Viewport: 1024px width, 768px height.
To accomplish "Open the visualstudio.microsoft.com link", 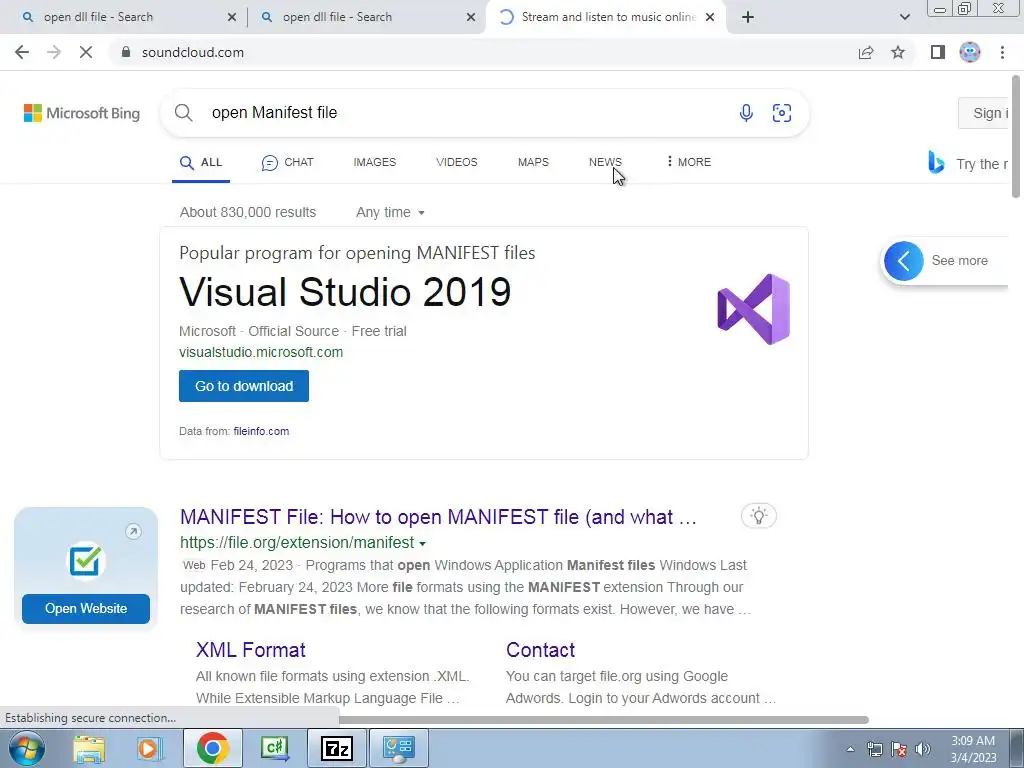I will coord(261,352).
